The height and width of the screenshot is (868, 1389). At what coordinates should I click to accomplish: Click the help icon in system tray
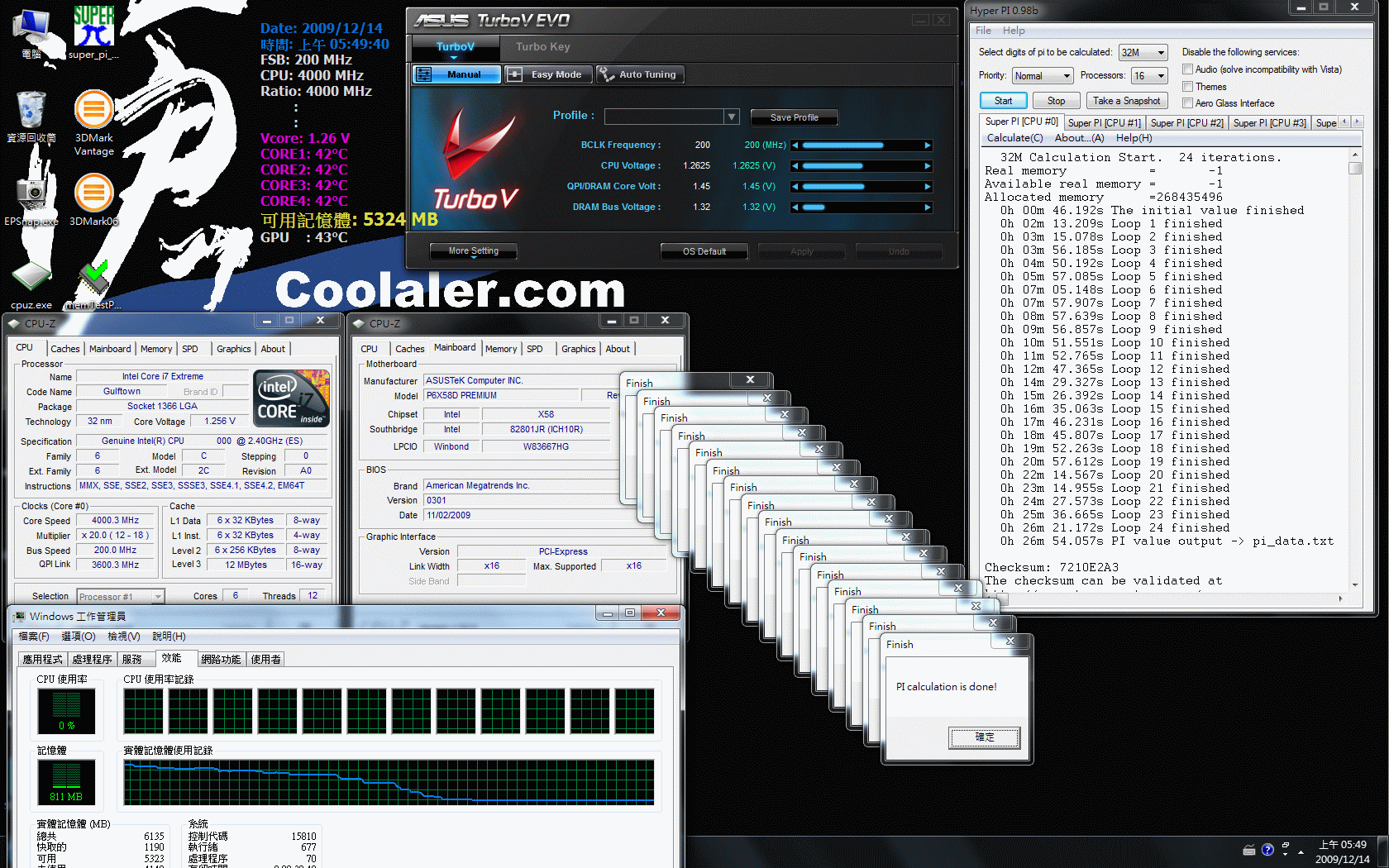tap(1267, 849)
